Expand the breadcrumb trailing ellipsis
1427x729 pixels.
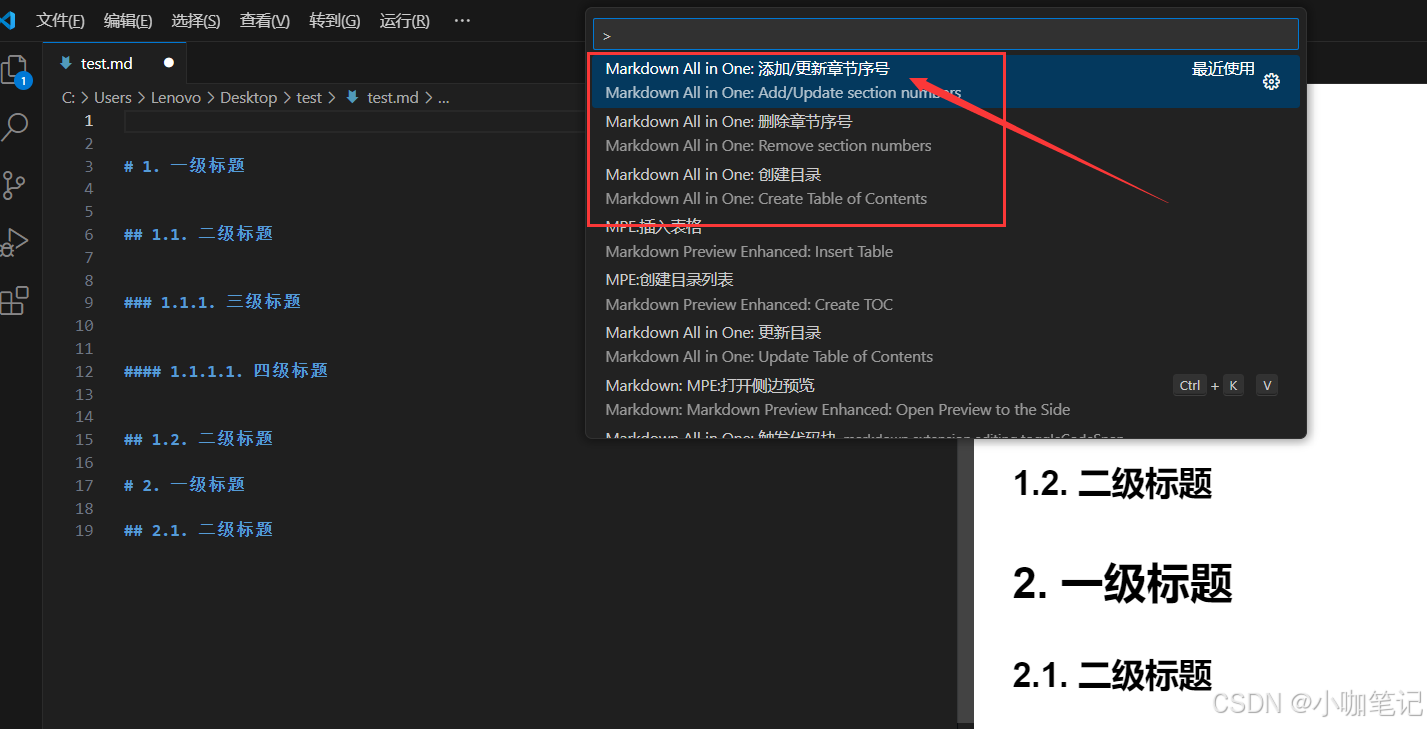[444, 98]
